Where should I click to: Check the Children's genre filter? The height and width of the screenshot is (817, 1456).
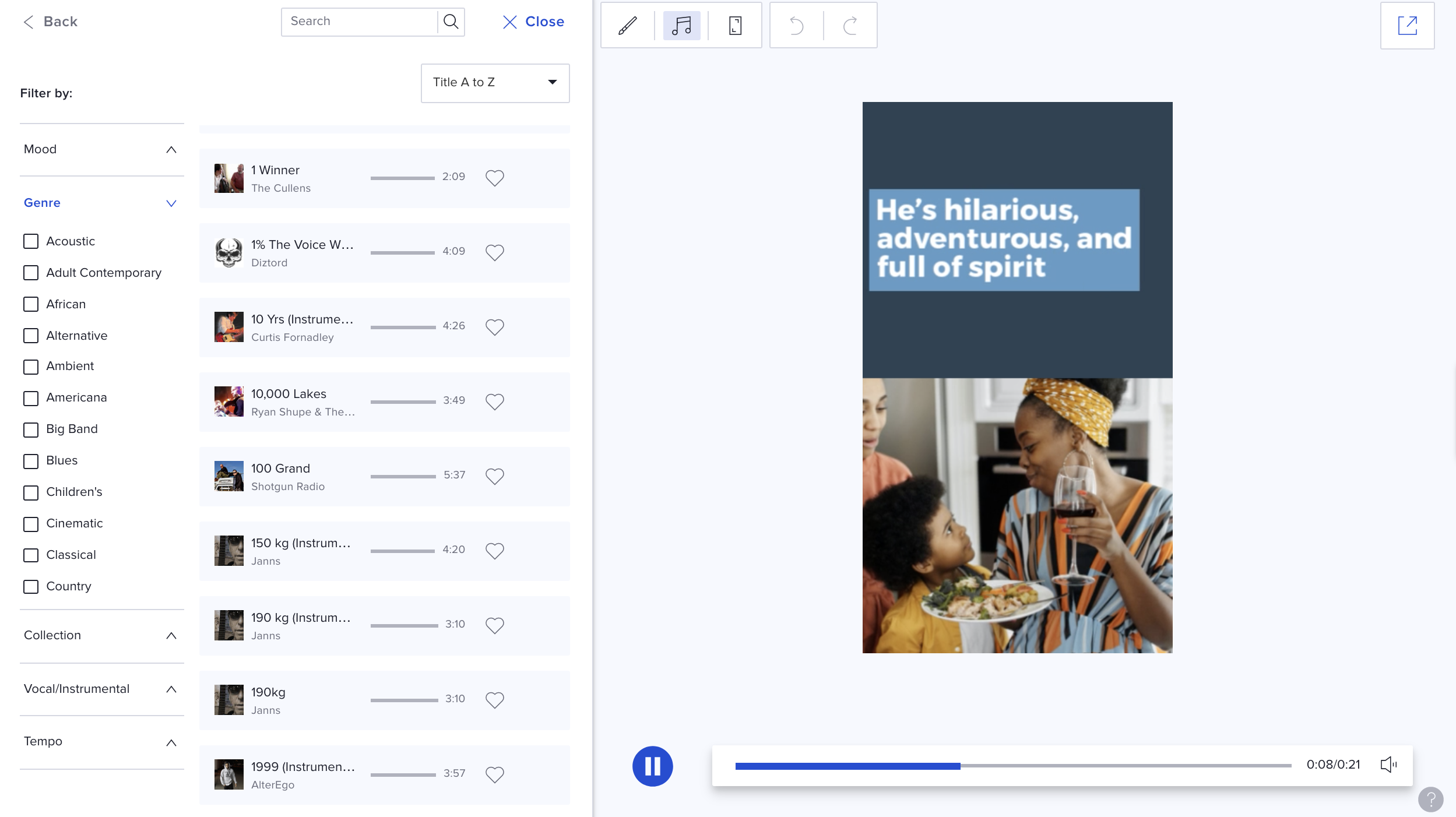point(31,492)
